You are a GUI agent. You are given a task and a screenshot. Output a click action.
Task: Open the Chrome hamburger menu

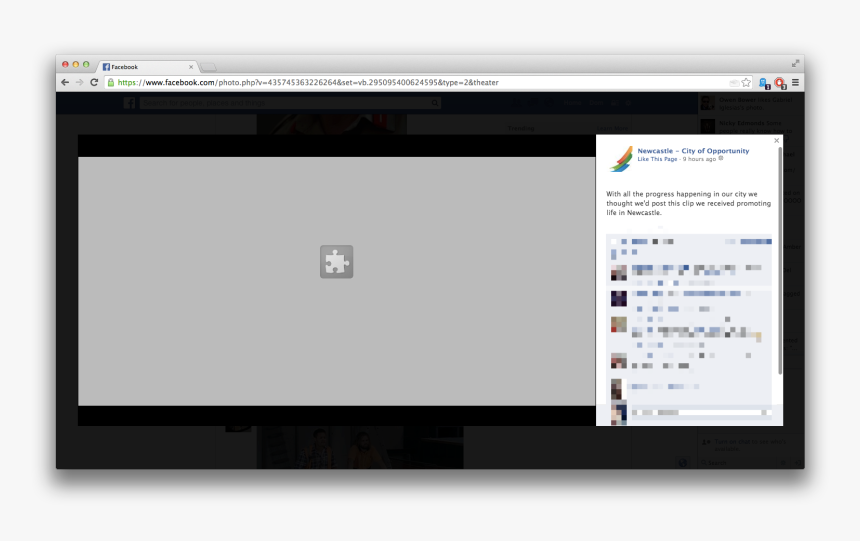click(795, 82)
